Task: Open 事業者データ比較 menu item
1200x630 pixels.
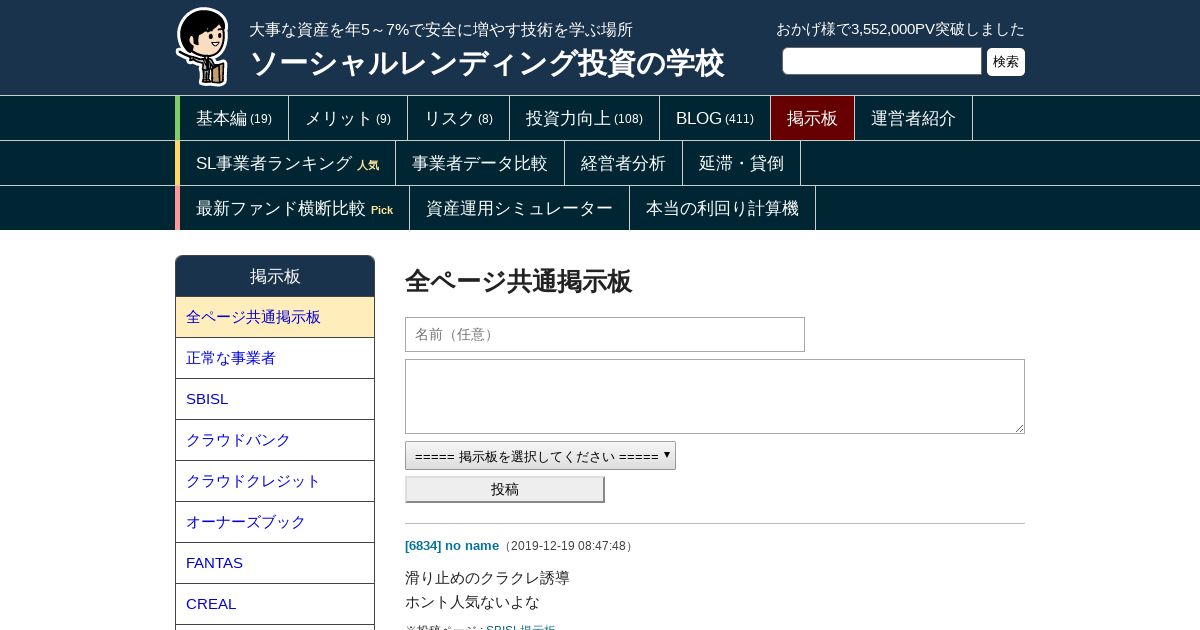Action: click(x=480, y=163)
